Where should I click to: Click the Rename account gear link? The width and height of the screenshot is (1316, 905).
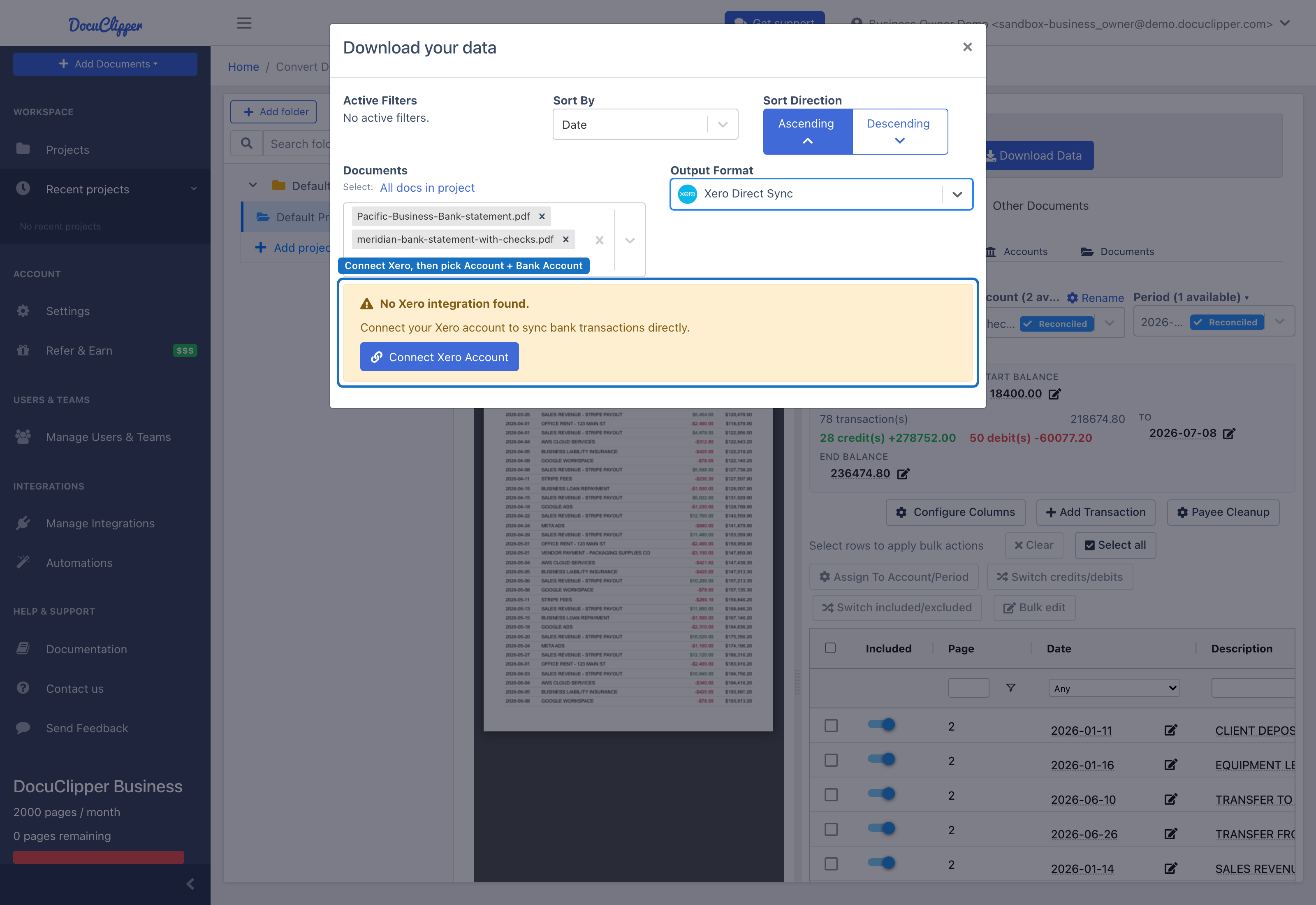tap(1096, 298)
